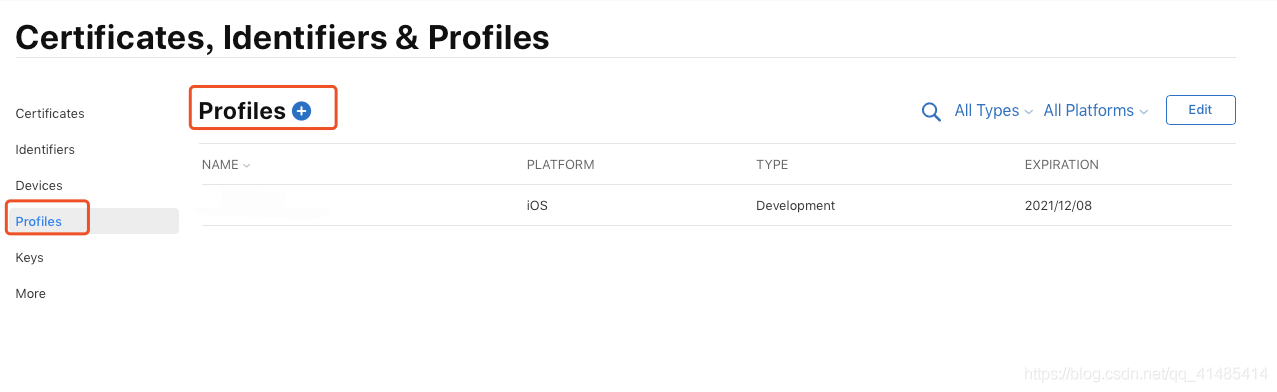Open the search magnifier icon
Image resolution: width=1277 pixels, height=392 pixels.
(x=931, y=112)
